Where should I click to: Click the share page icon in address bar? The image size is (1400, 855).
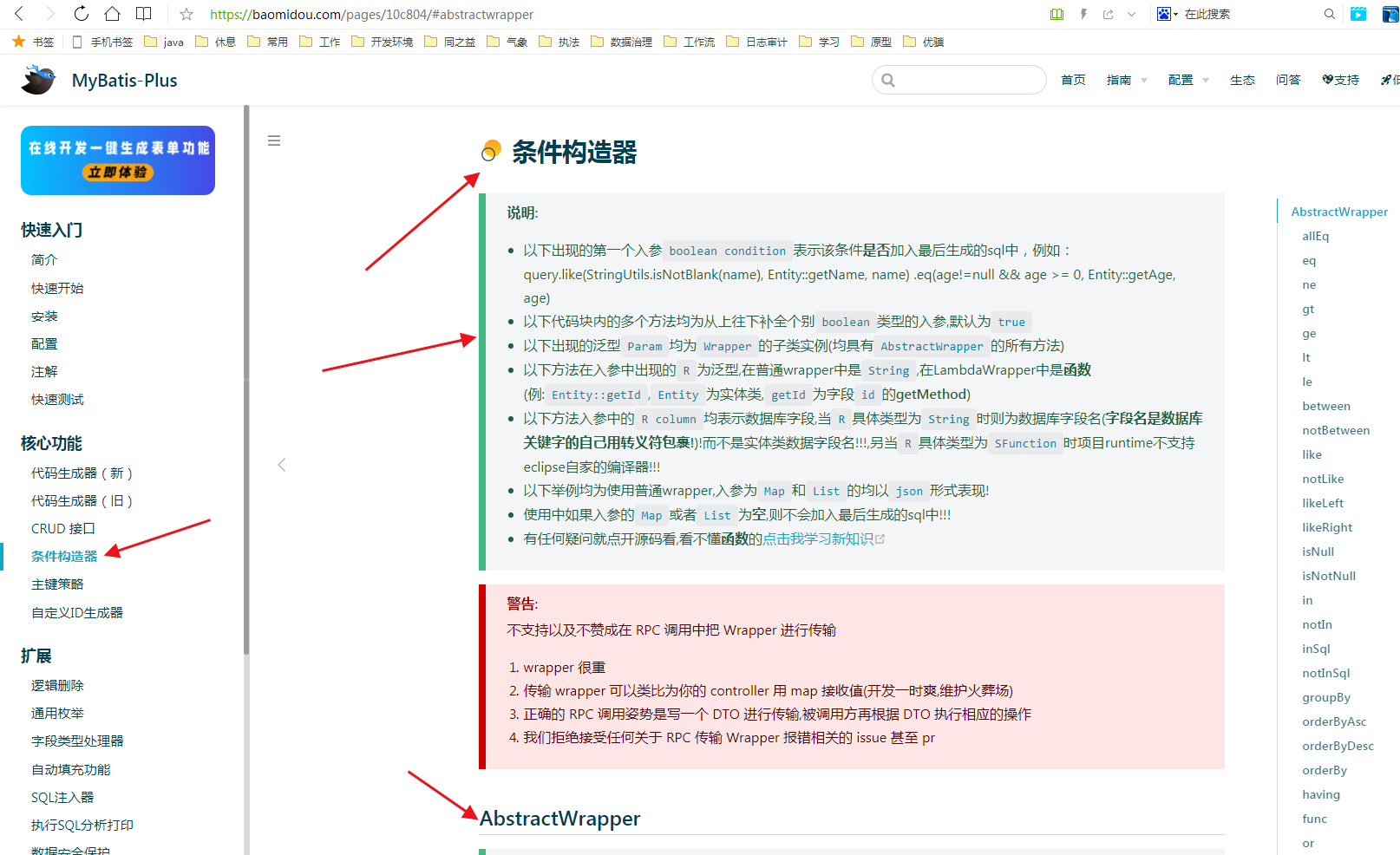tap(1108, 14)
